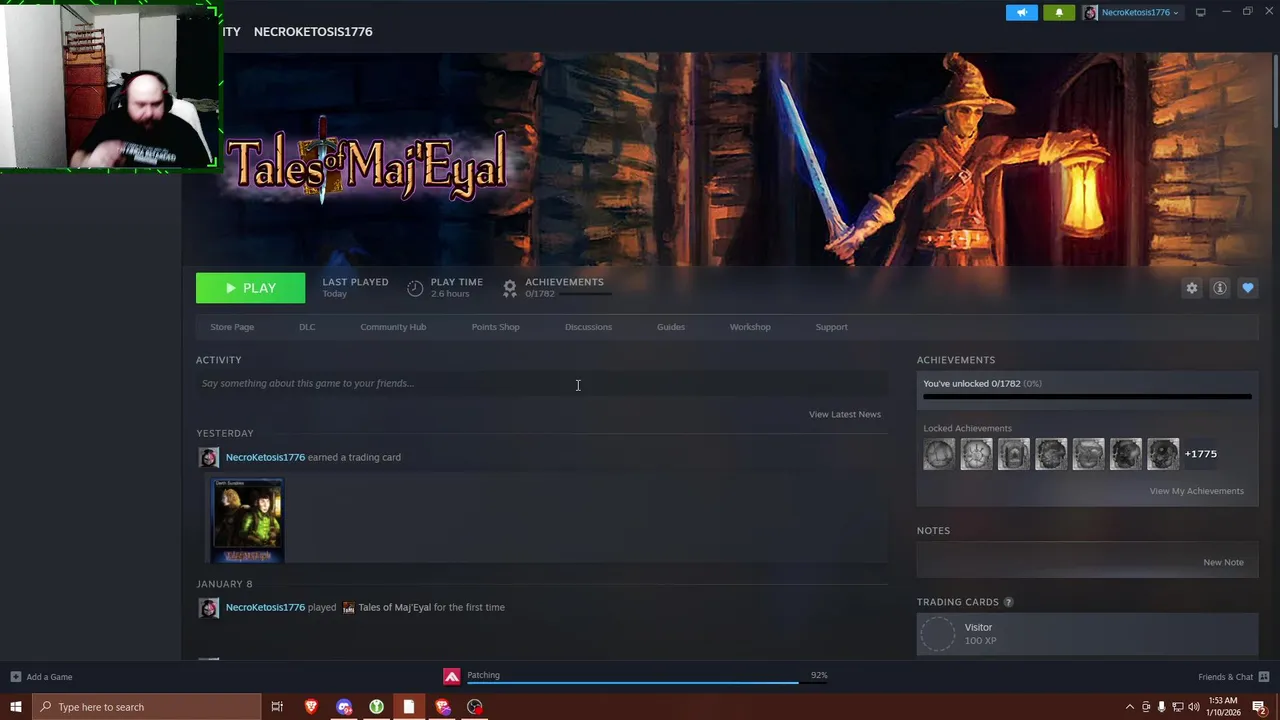
Task: Open Windows Start menu
Action: pos(15,707)
